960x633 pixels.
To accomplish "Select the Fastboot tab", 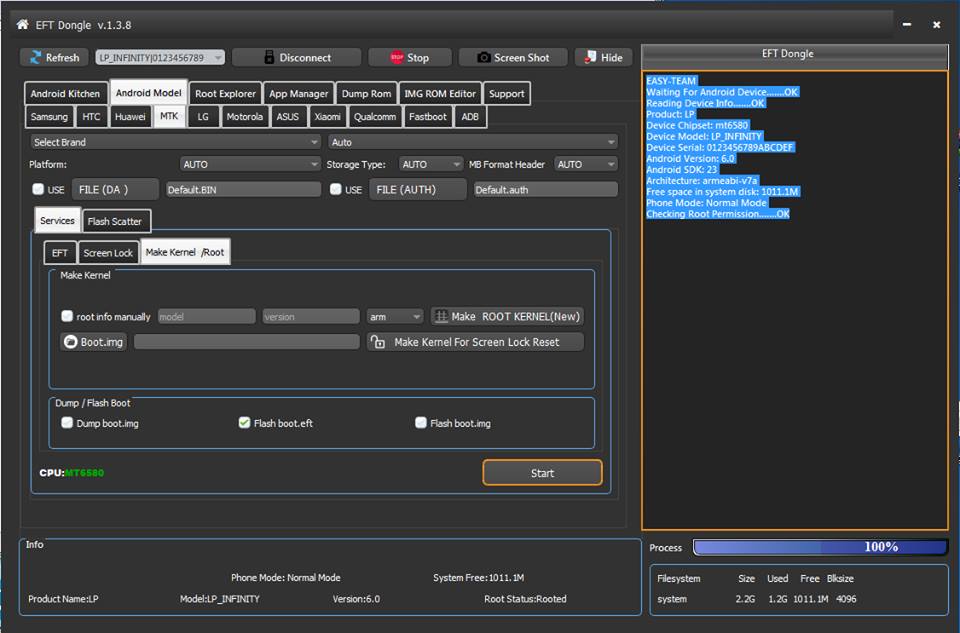I will point(427,116).
